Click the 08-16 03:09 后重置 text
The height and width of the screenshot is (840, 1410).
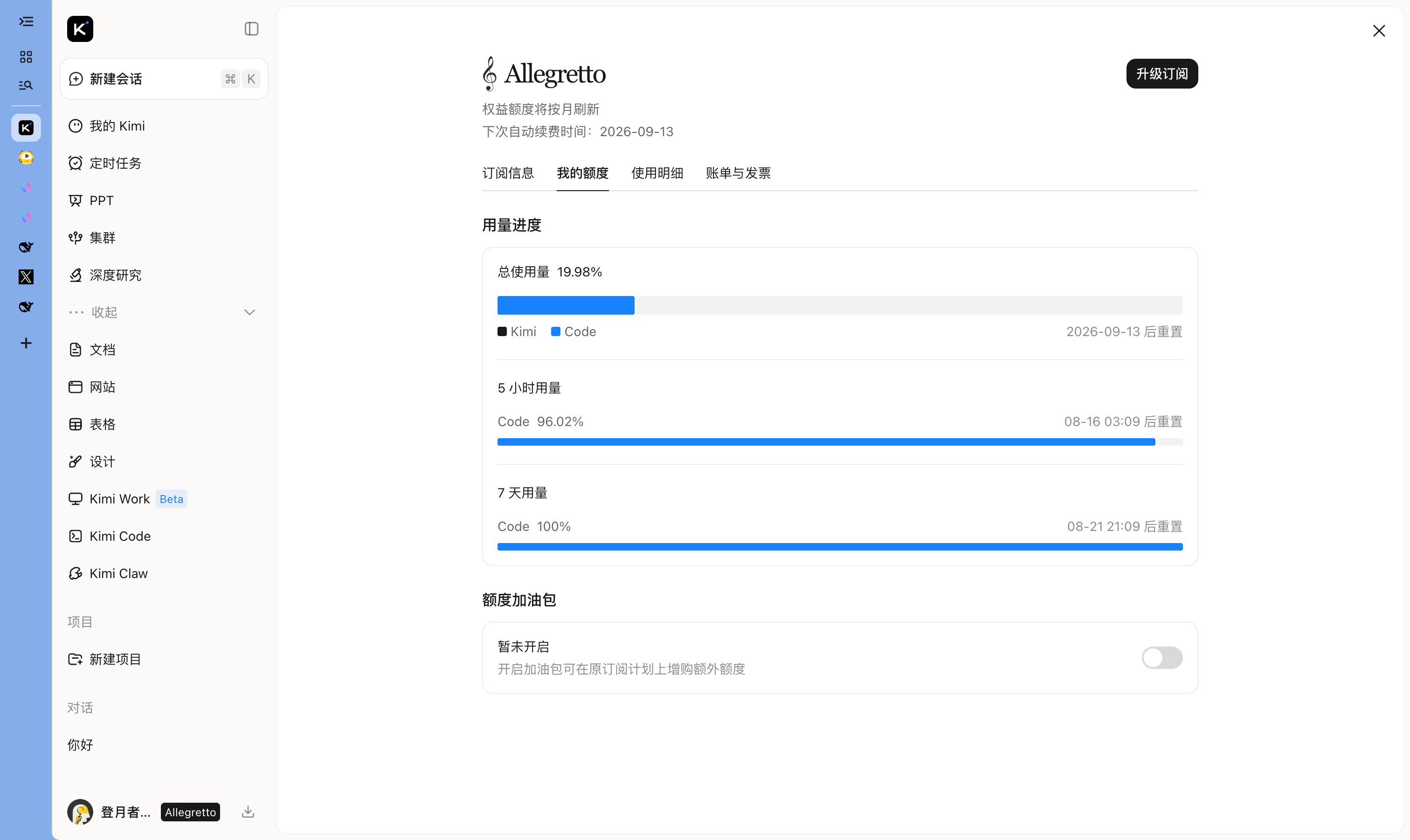tap(1123, 422)
